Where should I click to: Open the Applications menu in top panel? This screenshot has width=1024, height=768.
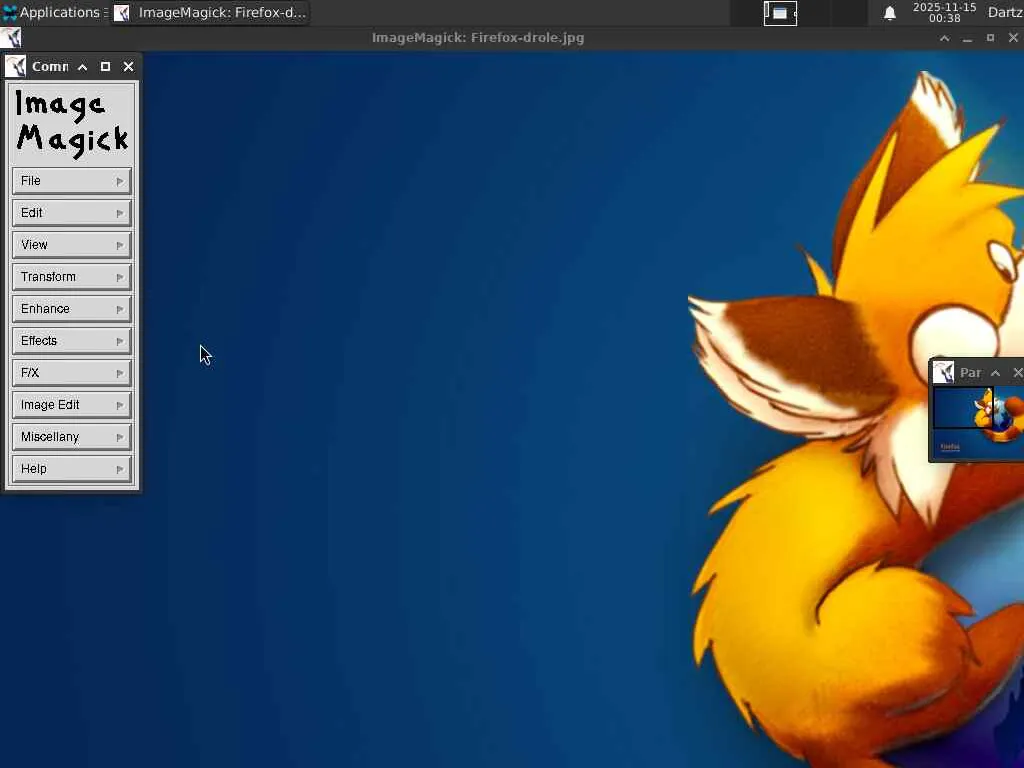click(54, 12)
